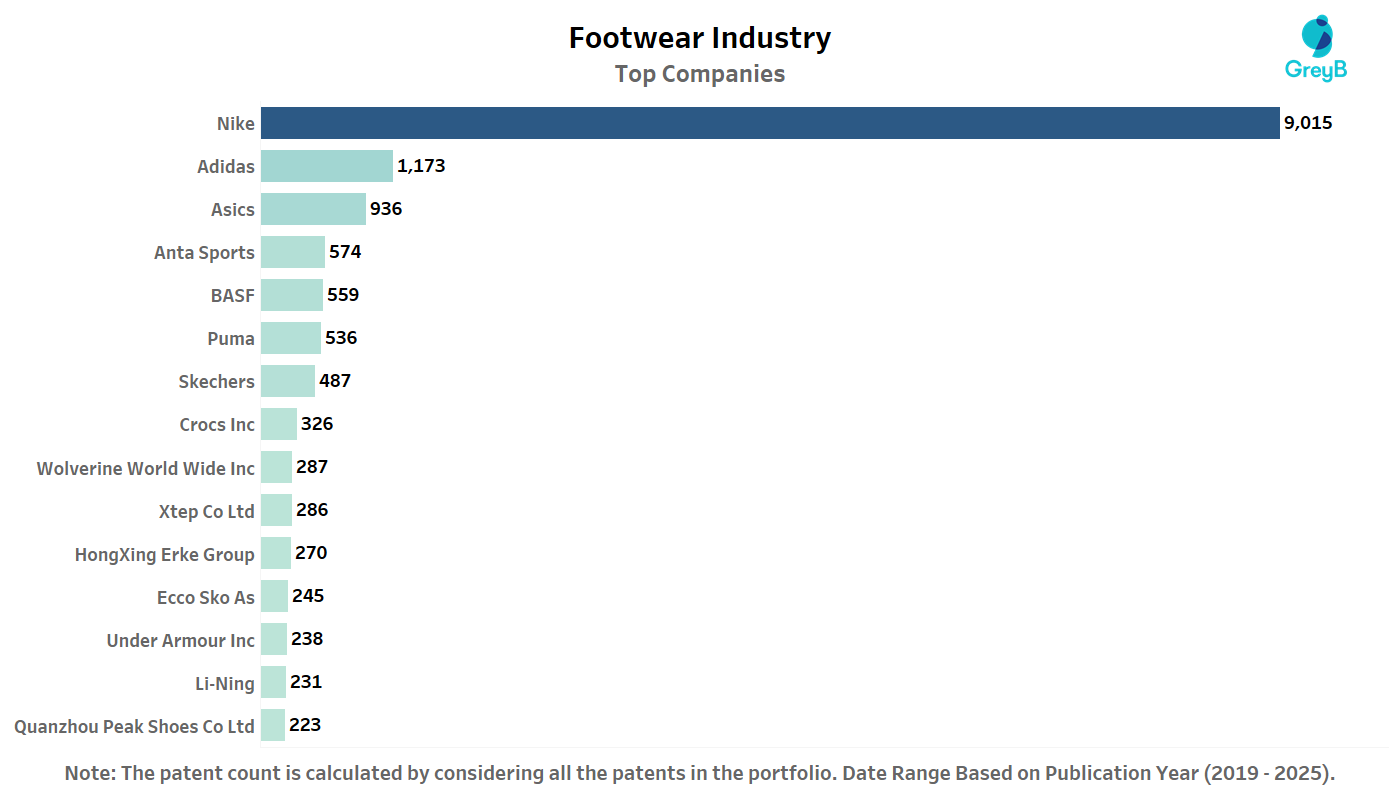Select the Adidas bar in chart

[x=327, y=166]
